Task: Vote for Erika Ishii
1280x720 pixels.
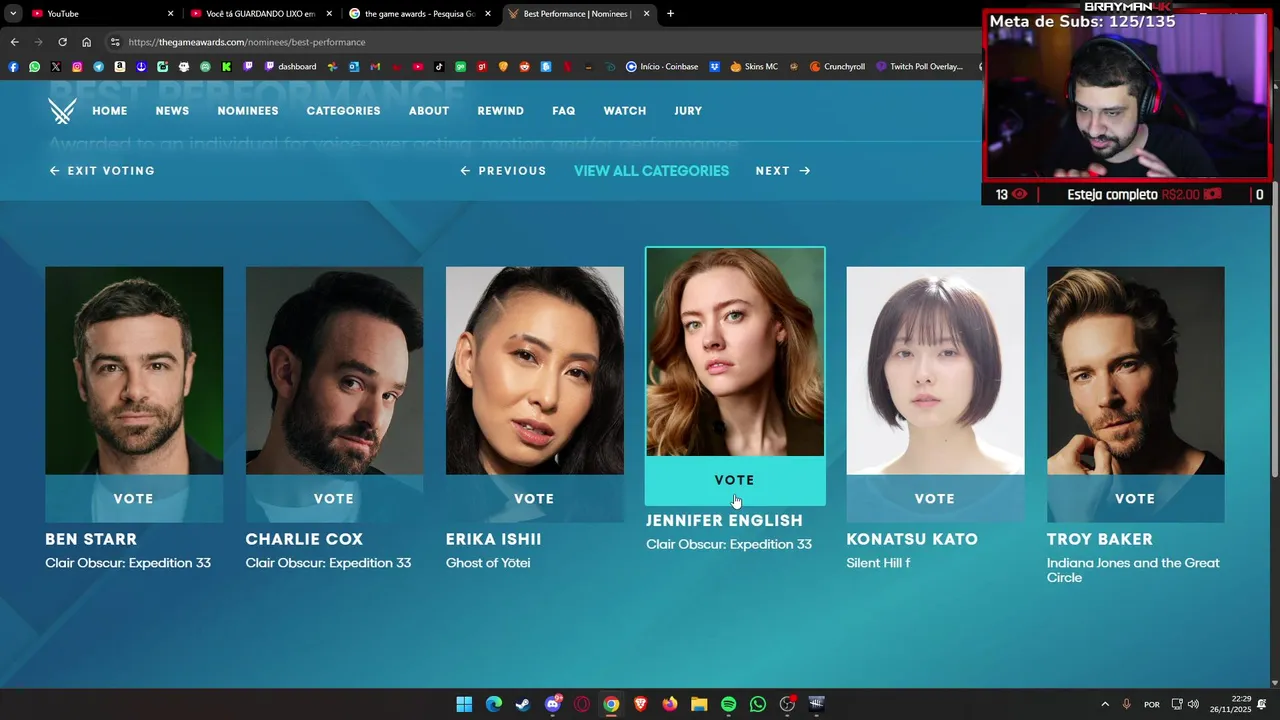Action: (x=534, y=499)
